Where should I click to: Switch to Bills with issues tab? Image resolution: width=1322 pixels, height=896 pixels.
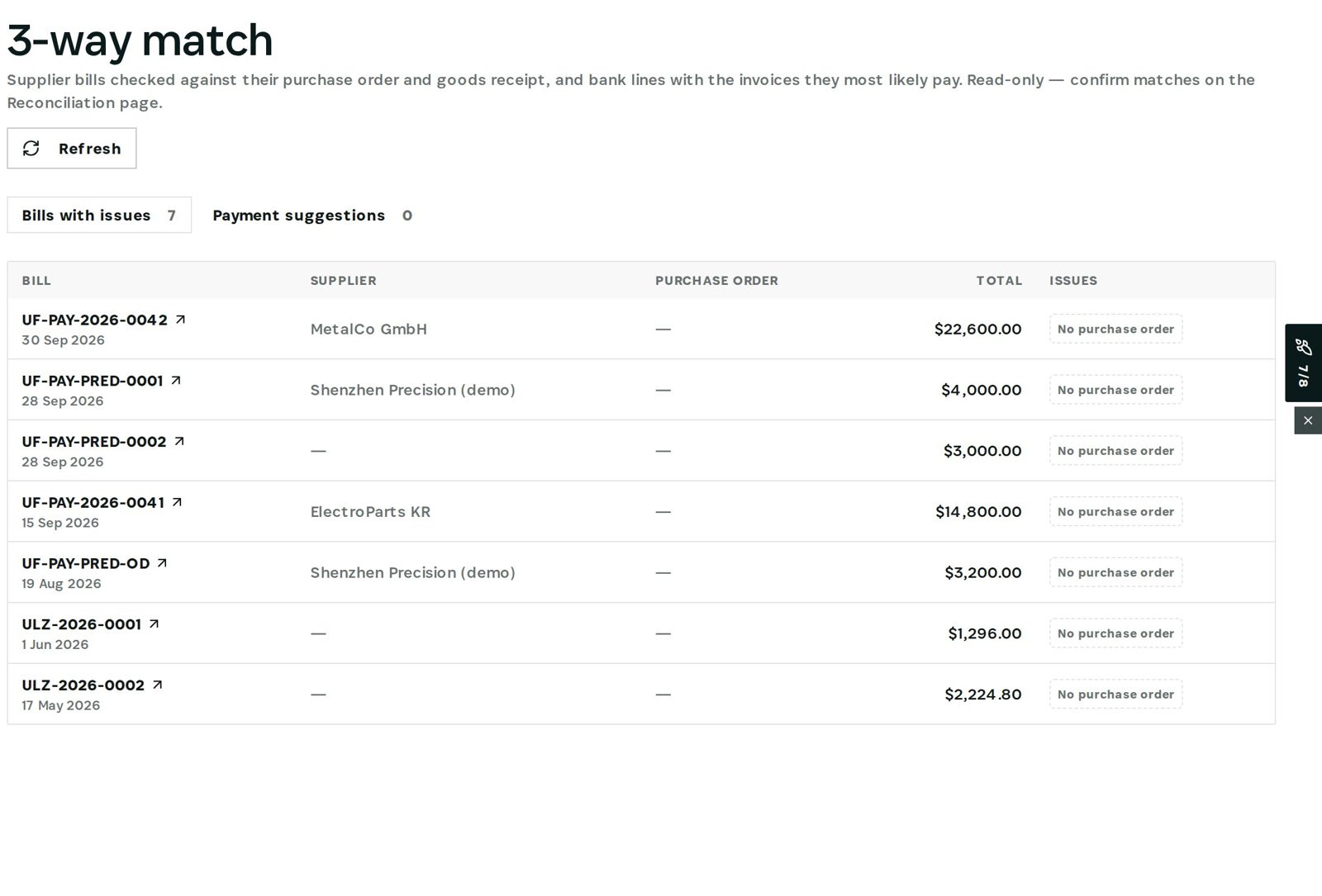tap(99, 215)
